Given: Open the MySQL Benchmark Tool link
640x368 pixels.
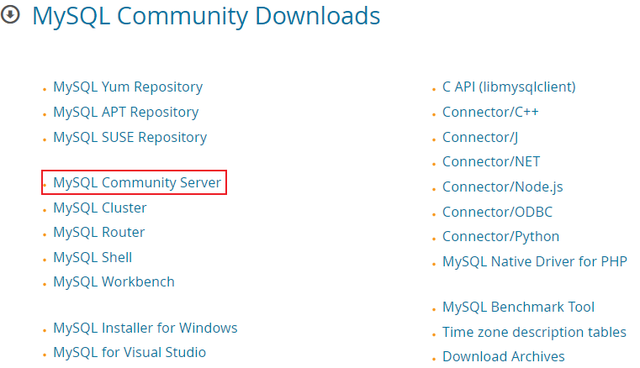Looking at the screenshot, I should (518, 307).
